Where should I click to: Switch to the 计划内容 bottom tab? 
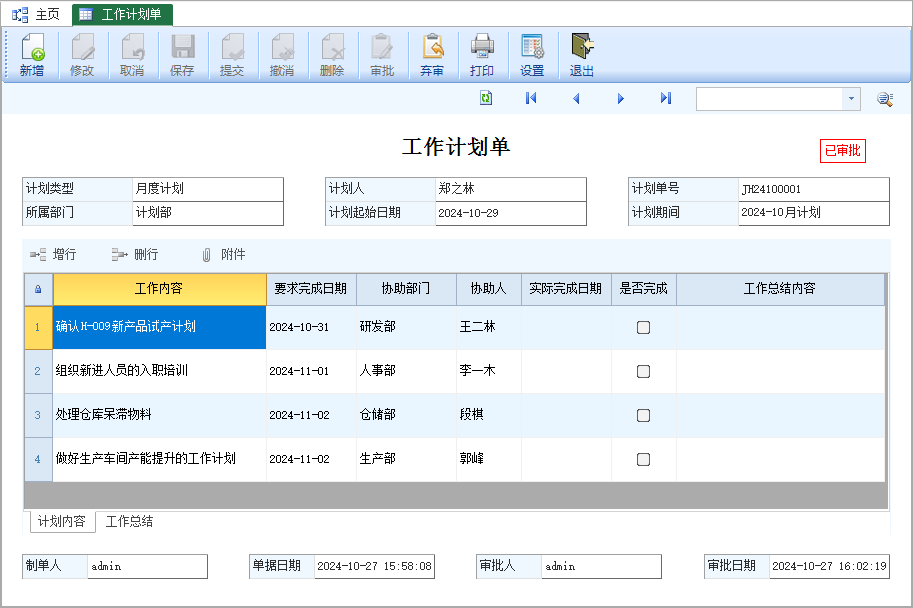click(x=62, y=521)
